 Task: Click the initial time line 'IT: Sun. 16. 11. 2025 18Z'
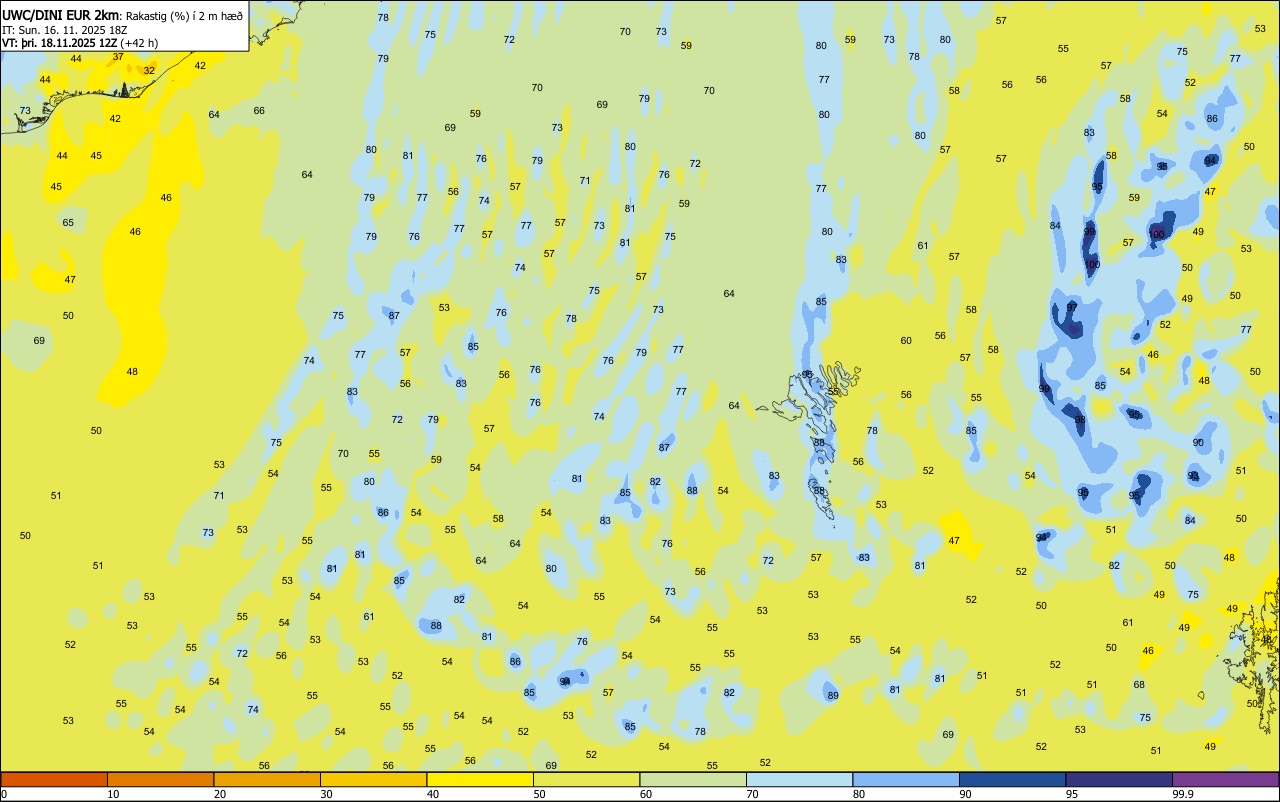click(x=66, y=30)
